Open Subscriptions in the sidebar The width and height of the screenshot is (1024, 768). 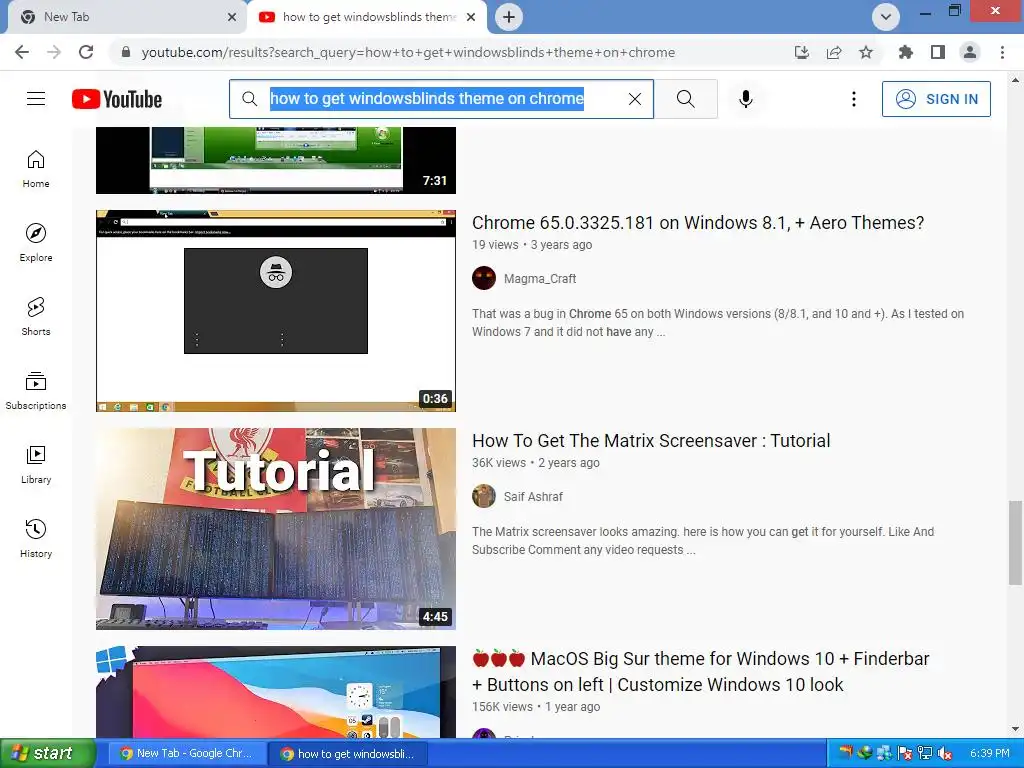point(36,391)
